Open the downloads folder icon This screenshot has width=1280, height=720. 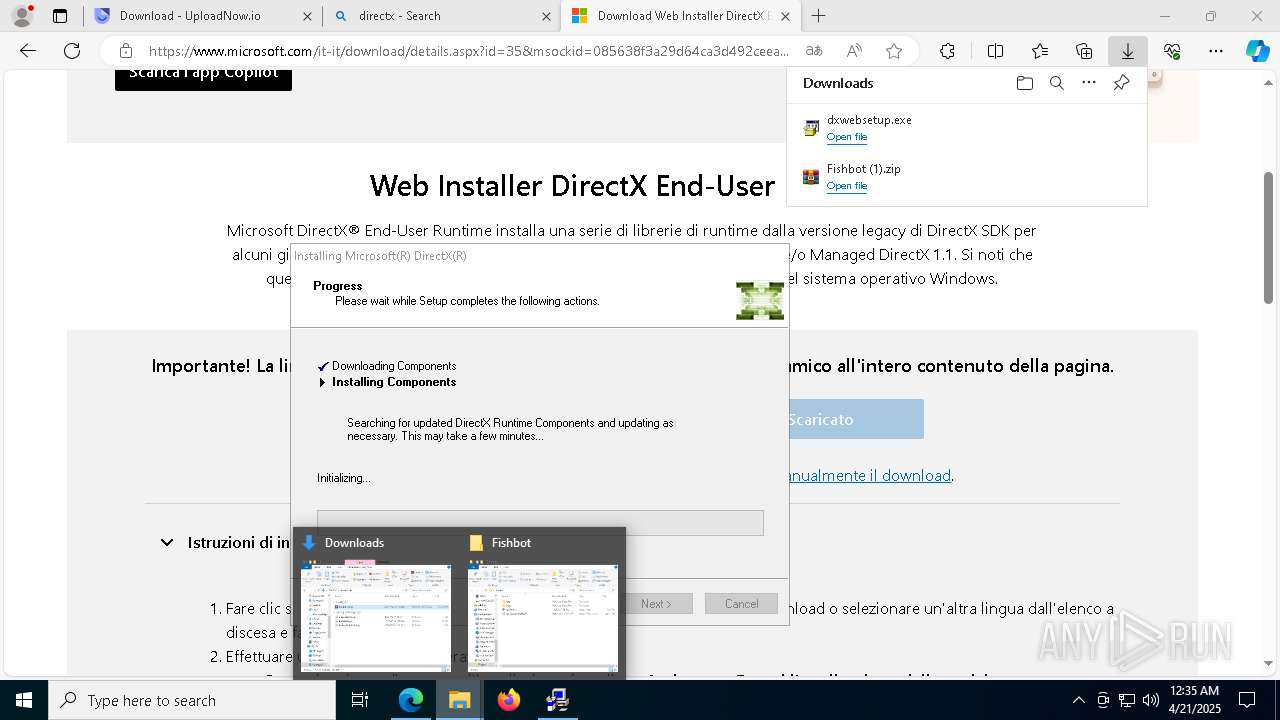click(1024, 83)
